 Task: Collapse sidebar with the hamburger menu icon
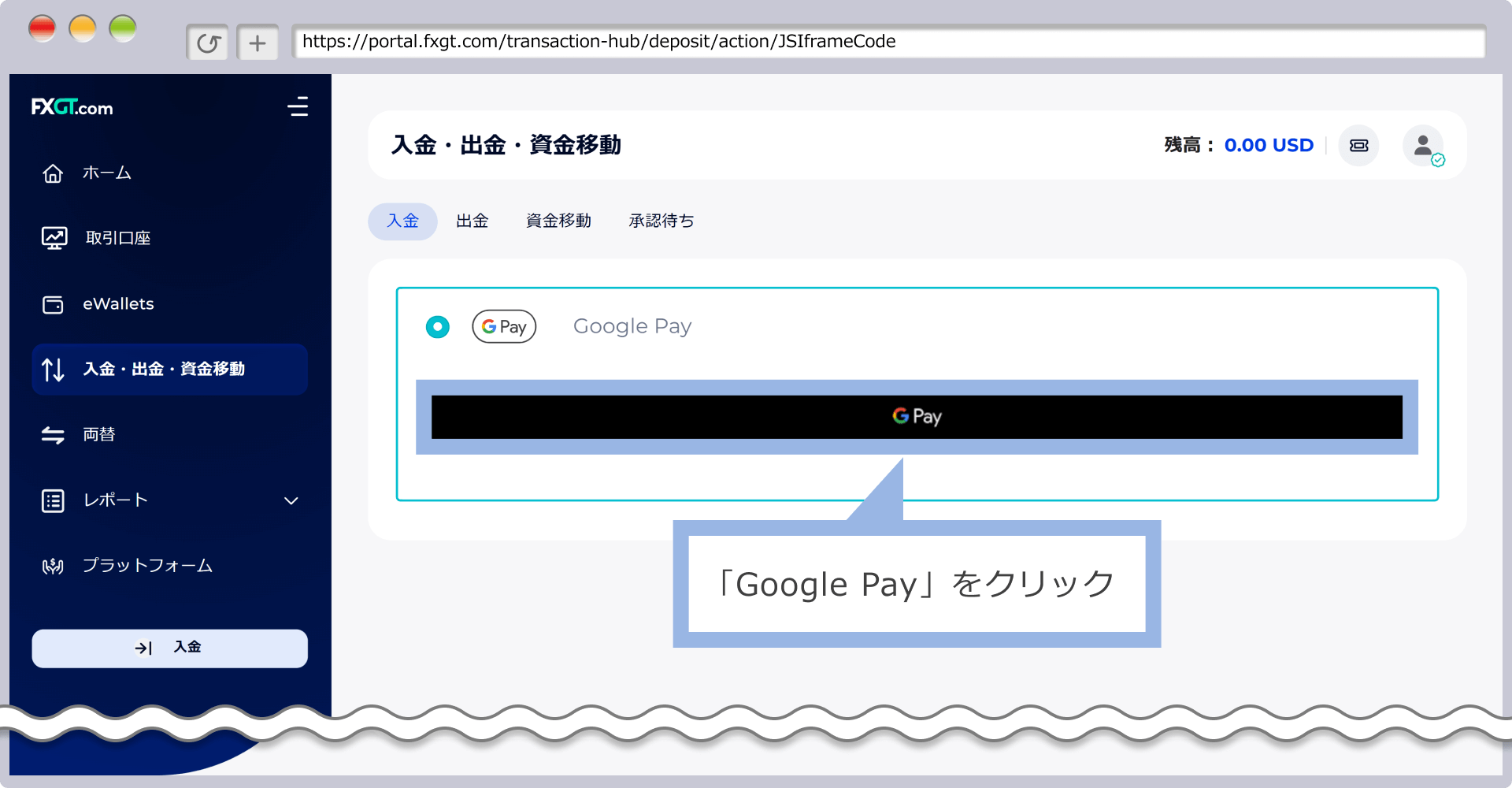(x=298, y=106)
